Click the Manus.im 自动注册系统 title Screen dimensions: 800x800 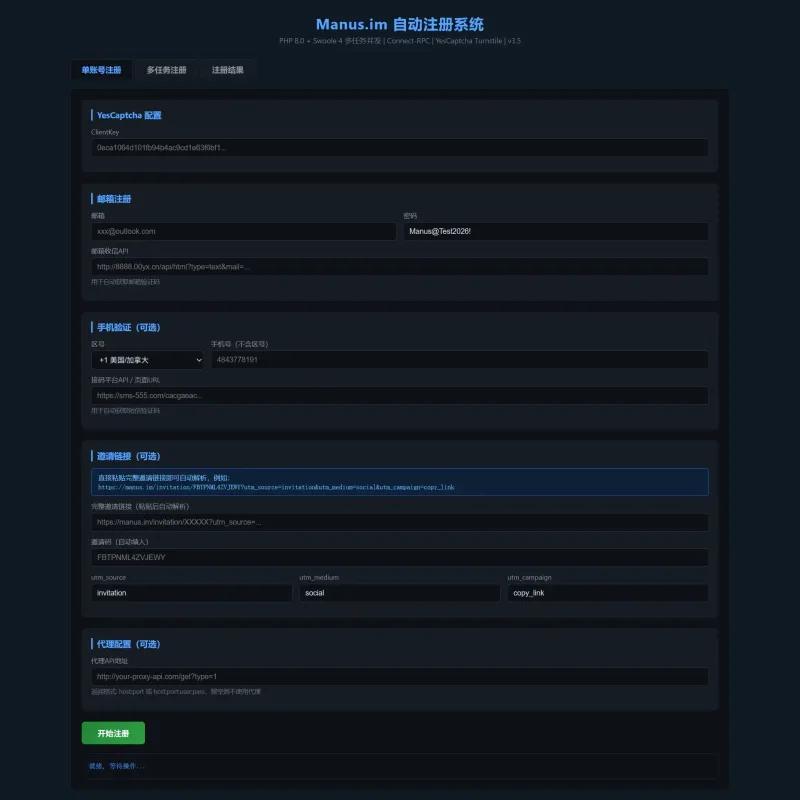coord(399,24)
